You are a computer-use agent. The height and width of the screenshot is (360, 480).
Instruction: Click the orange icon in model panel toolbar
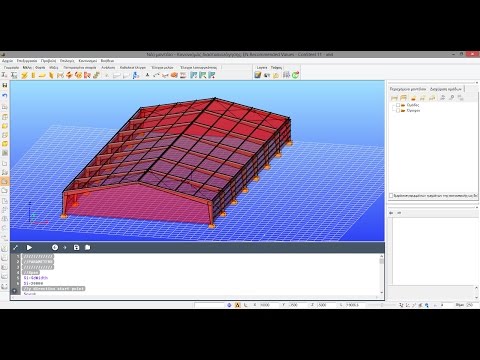tap(413, 98)
